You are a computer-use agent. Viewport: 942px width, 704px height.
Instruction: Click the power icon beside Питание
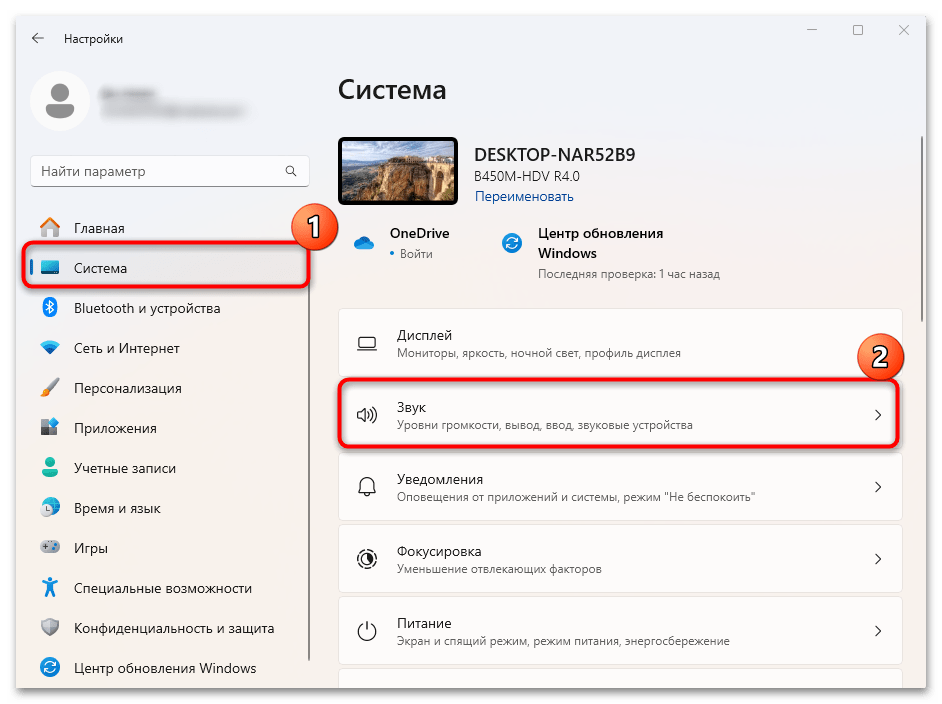click(x=366, y=630)
